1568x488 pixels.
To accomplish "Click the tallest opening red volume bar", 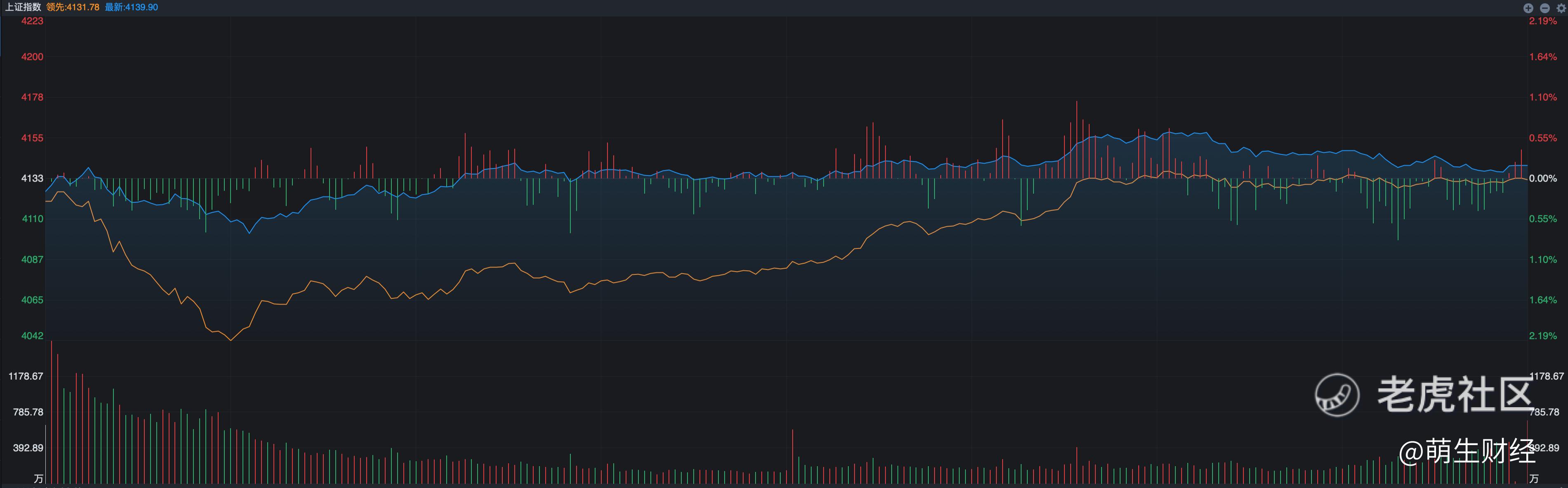I will (x=51, y=414).
